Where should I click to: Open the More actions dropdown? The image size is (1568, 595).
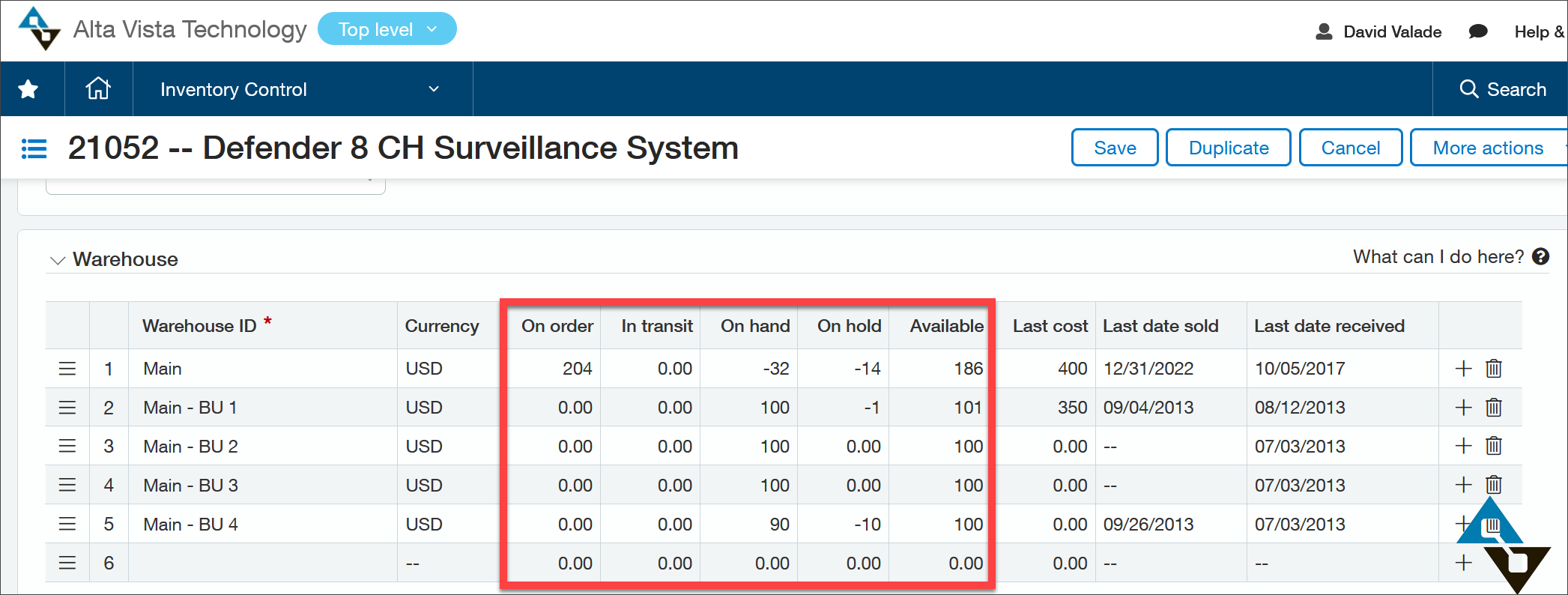tap(1489, 148)
